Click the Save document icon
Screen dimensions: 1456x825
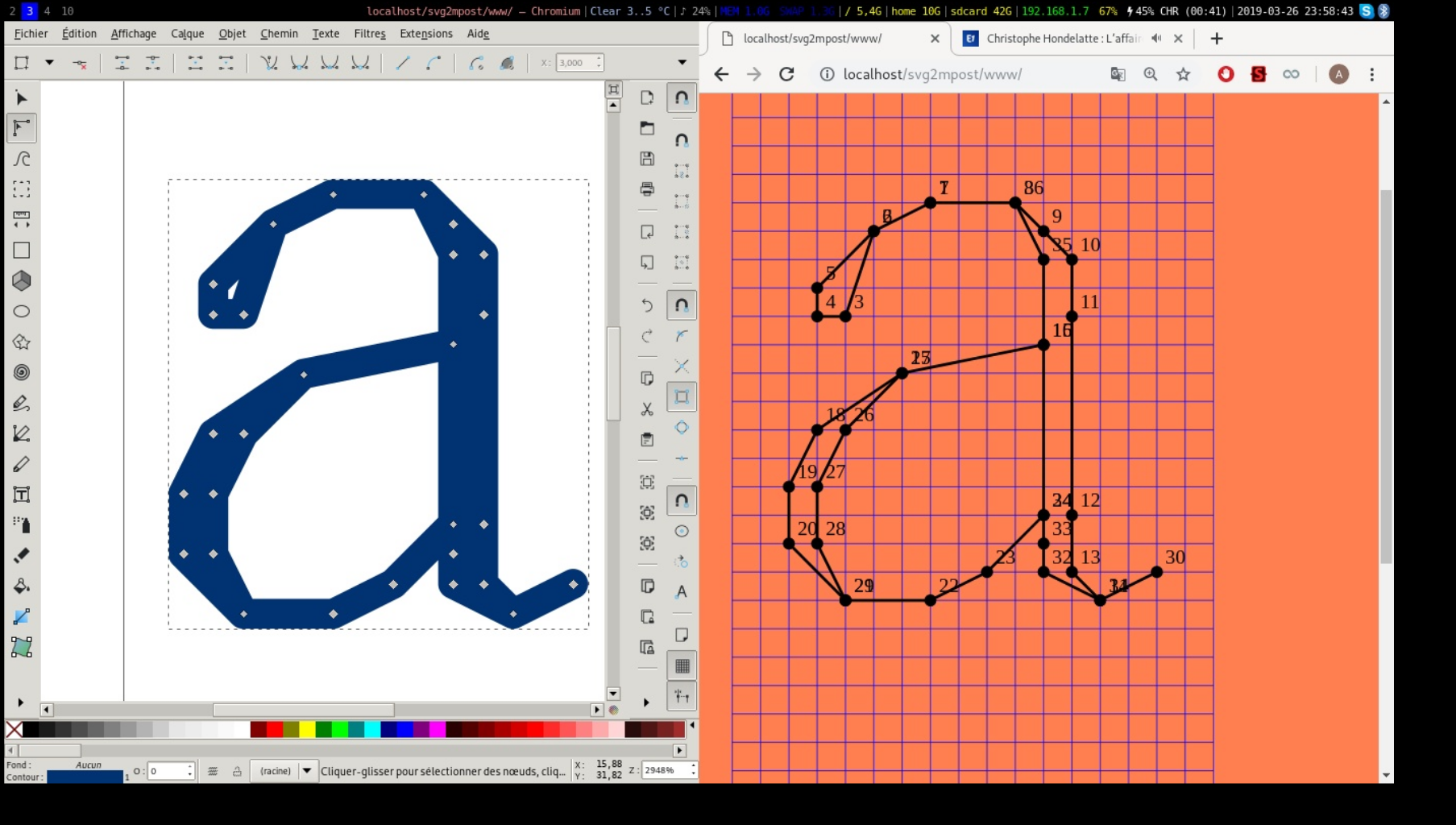[647, 159]
